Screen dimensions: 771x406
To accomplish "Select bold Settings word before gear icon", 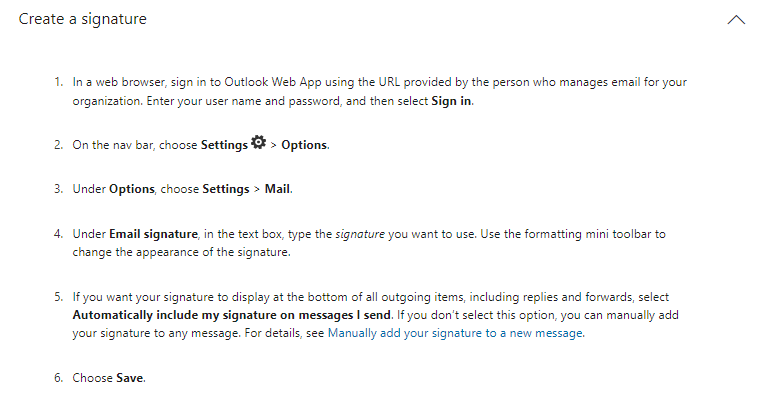I will 224,145.
